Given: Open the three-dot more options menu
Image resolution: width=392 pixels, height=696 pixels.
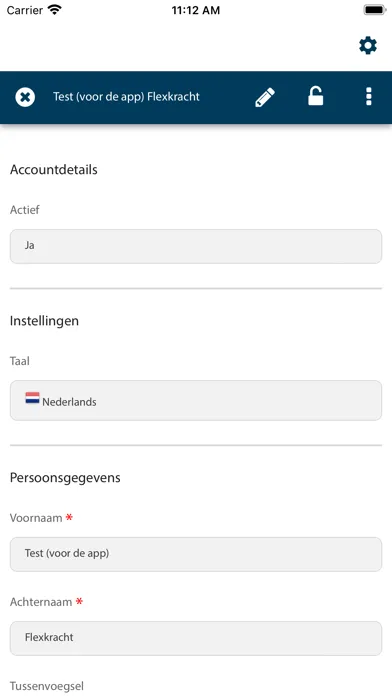Looking at the screenshot, I should (368, 97).
